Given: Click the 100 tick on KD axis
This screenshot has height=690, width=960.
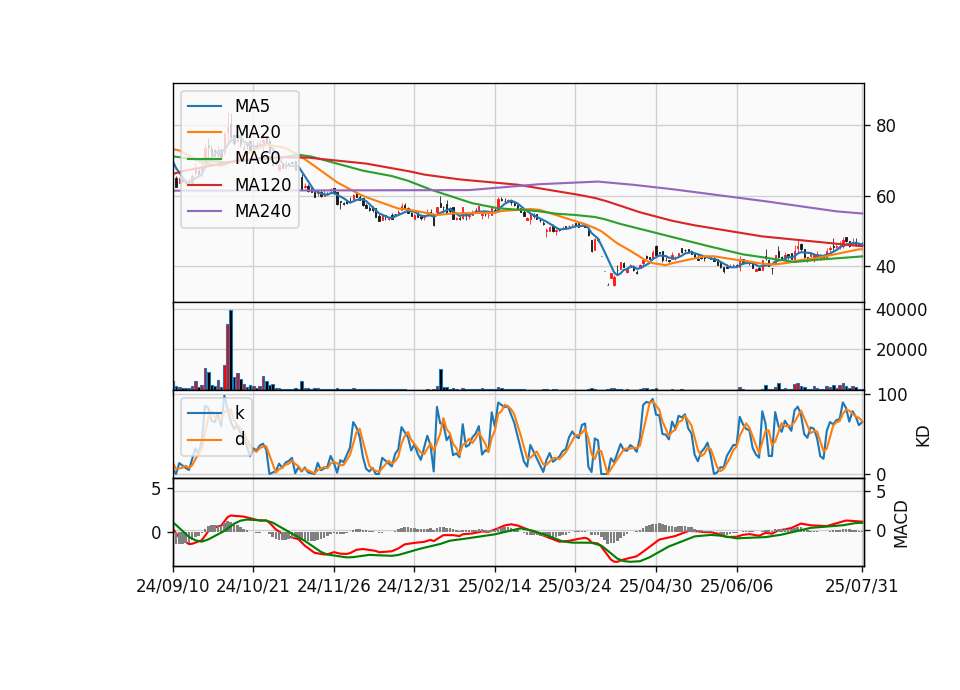Looking at the screenshot, I should point(891,396).
